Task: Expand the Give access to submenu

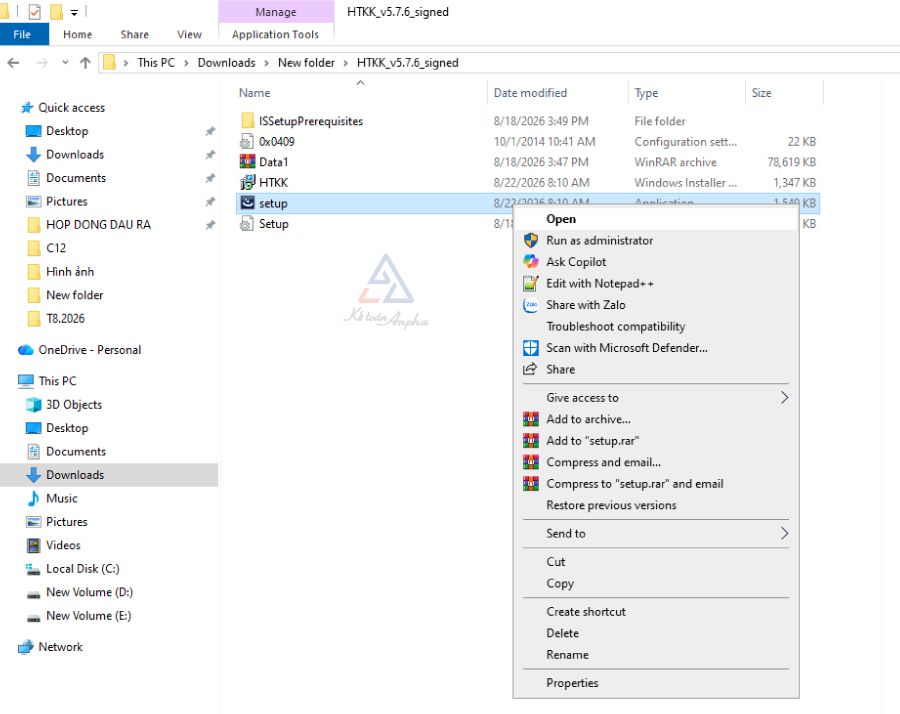Action: pyautogui.click(x=655, y=398)
